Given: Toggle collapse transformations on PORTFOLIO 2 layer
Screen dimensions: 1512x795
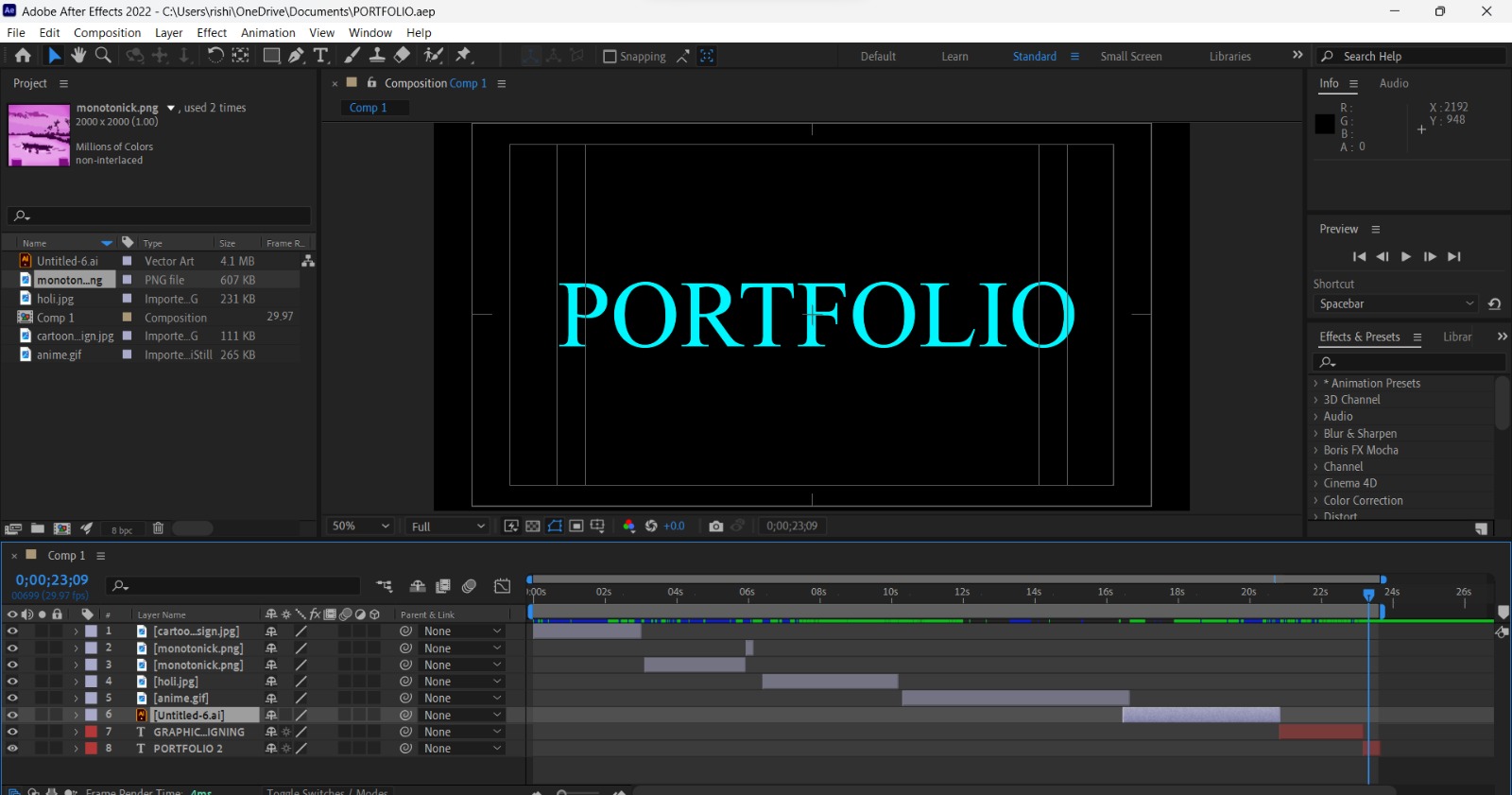Looking at the screenshot, I should point(286,749).
